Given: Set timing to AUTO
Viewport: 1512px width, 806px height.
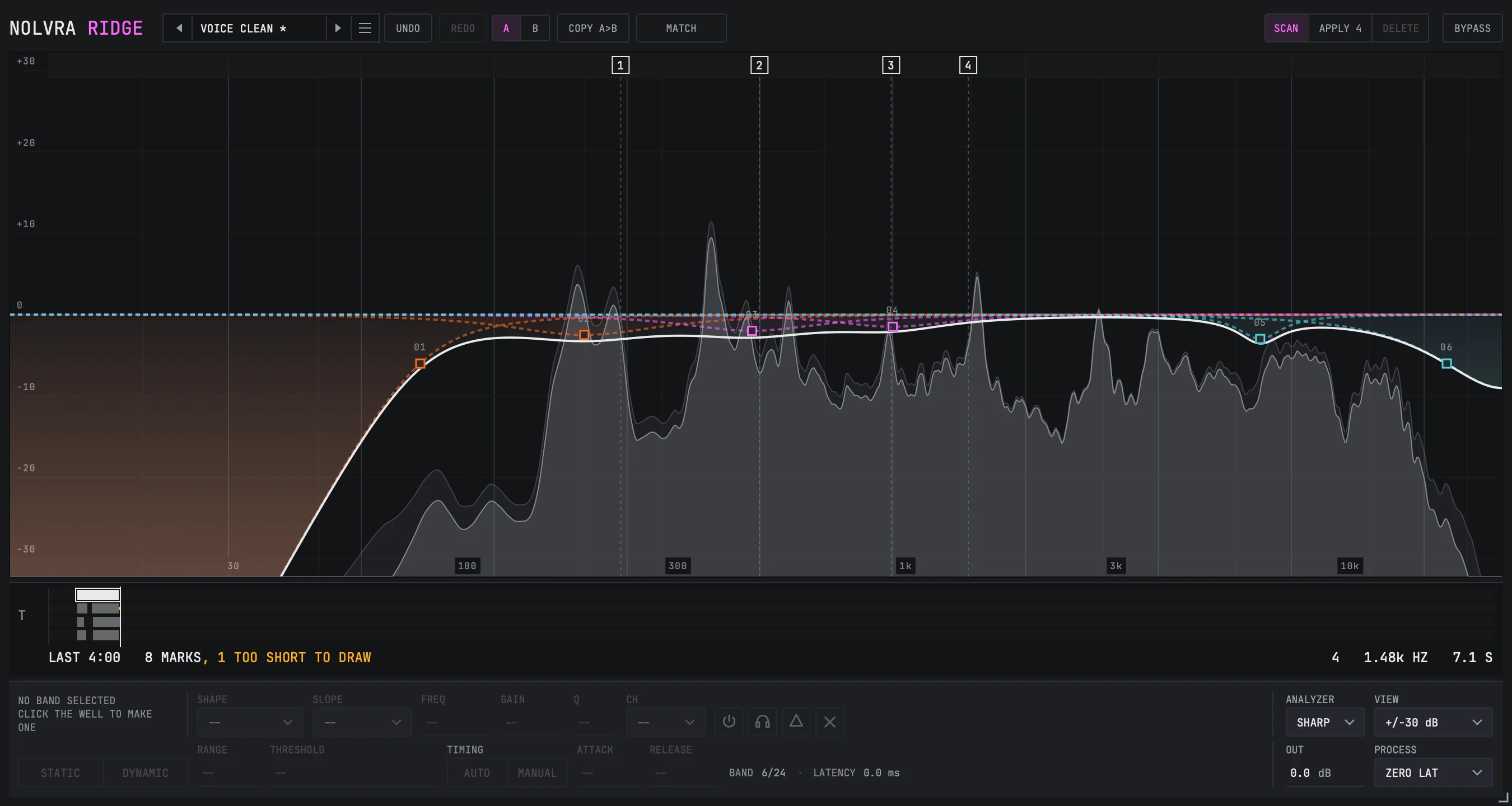Looking at the screenshot, I should click(477, 772).
